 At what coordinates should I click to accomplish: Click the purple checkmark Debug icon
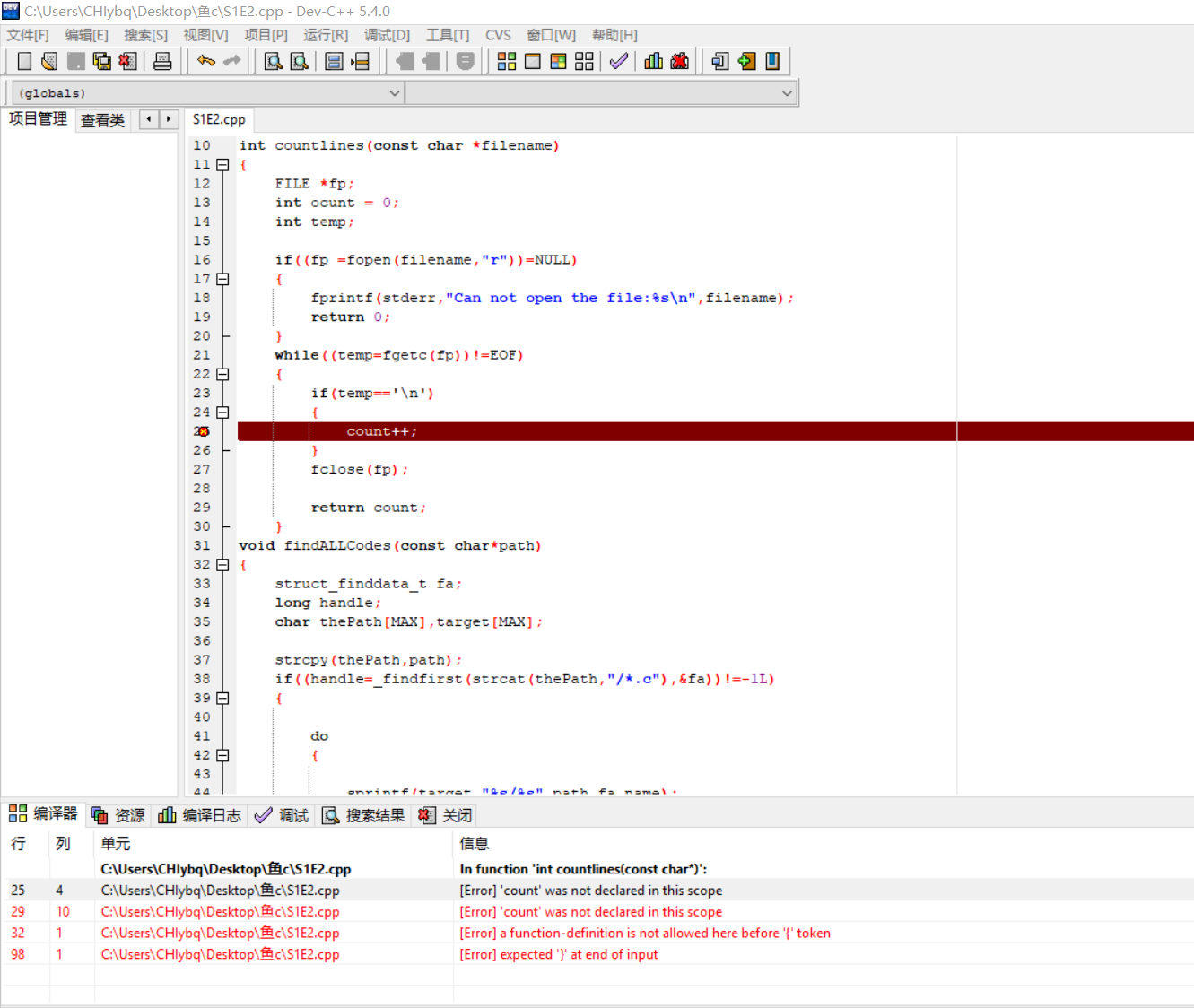click(x=618, y=61)
